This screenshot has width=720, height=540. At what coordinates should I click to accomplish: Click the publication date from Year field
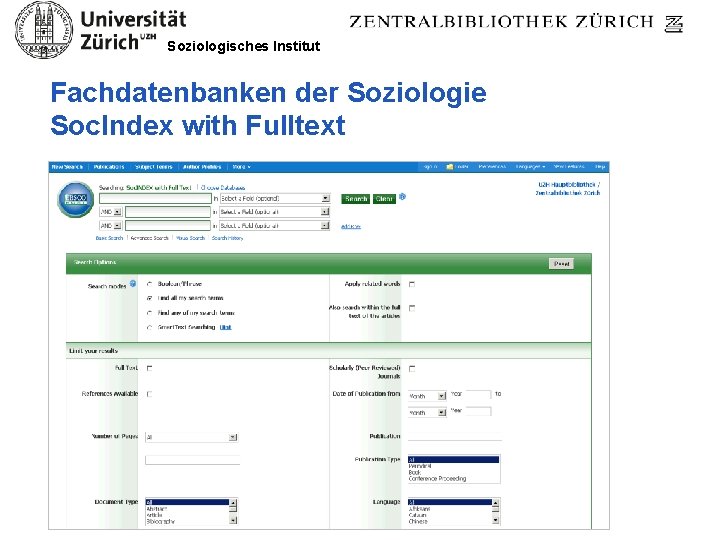478,394
